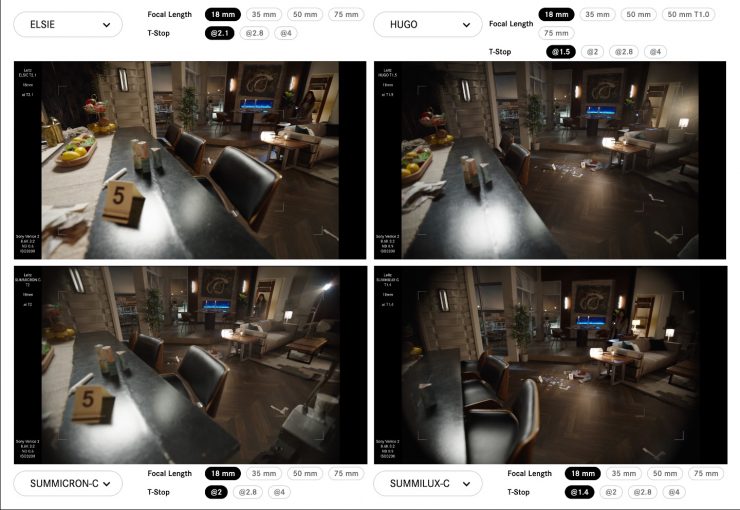Open the ELSIE lens dropdown
The height and width of the screenshot is (510, 740).
point(68,25)
